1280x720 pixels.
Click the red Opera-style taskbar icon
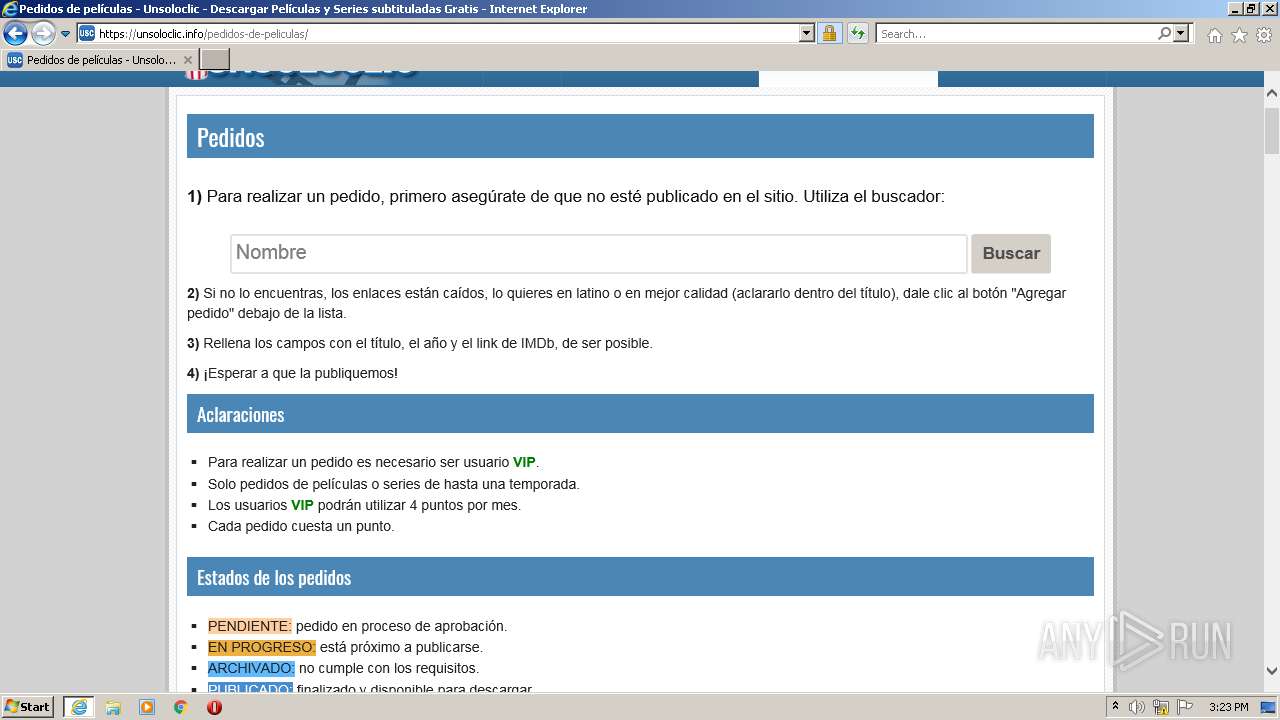(x=214, y=707)
